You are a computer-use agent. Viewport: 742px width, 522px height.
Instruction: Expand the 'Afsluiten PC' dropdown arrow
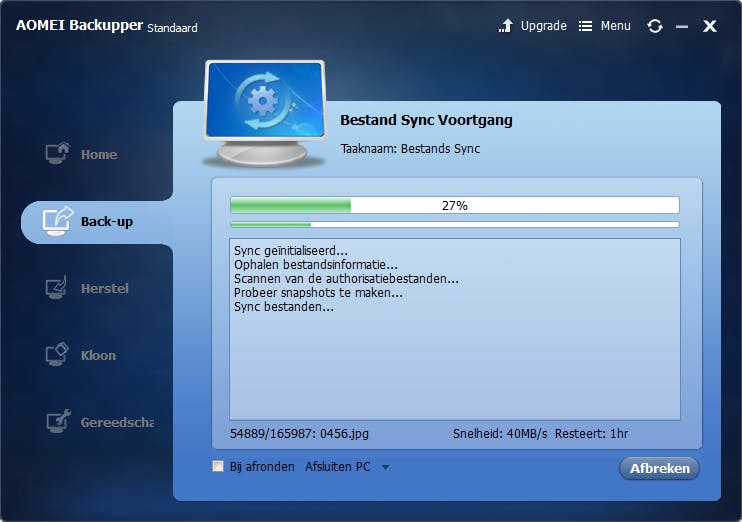tap(386, 468)
